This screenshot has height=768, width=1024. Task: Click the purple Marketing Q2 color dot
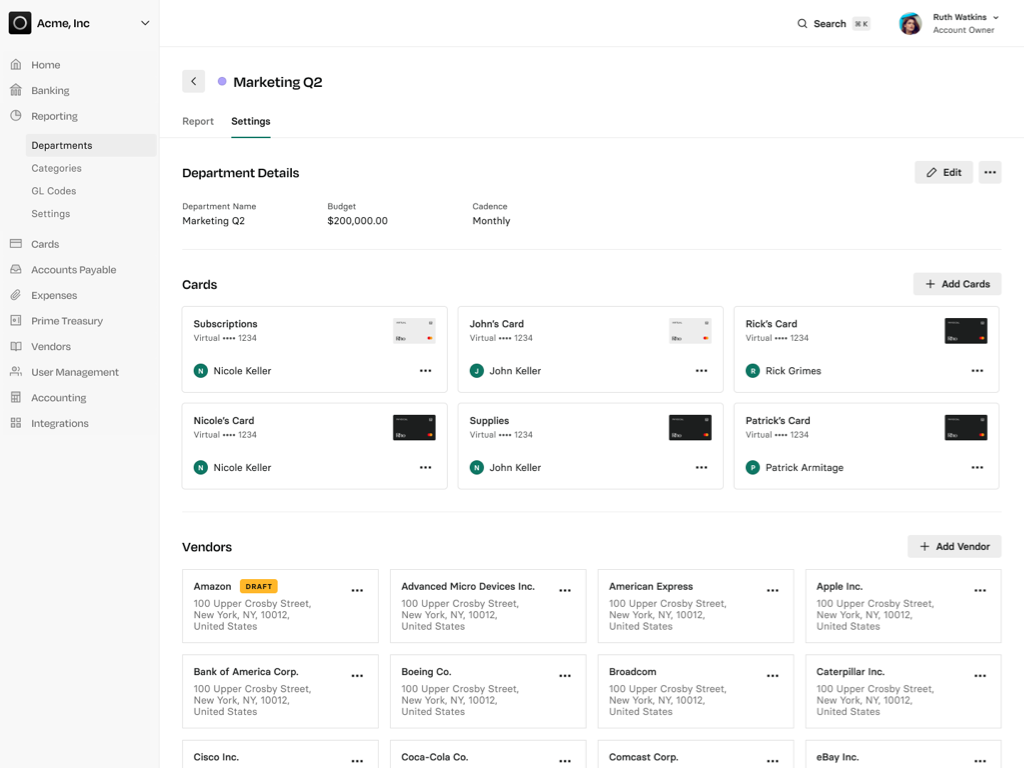coord(222,82)
